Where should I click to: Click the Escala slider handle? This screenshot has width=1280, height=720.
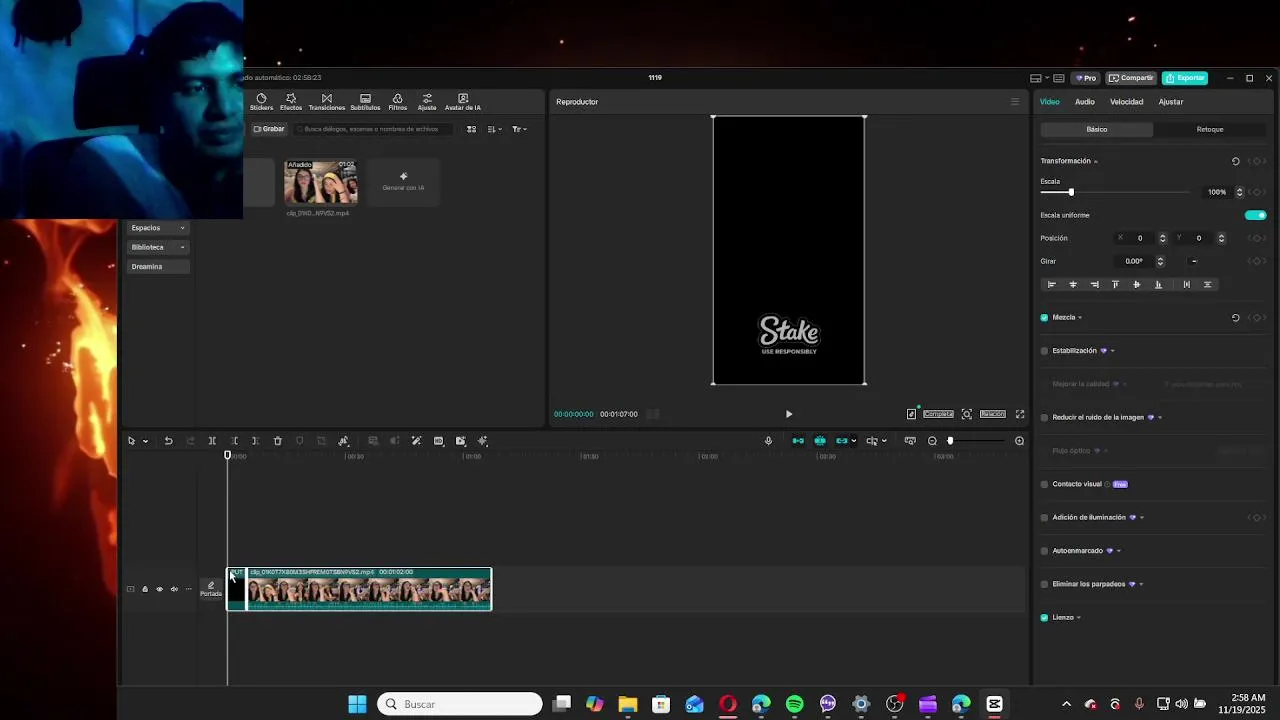[x=1071, y=192]
